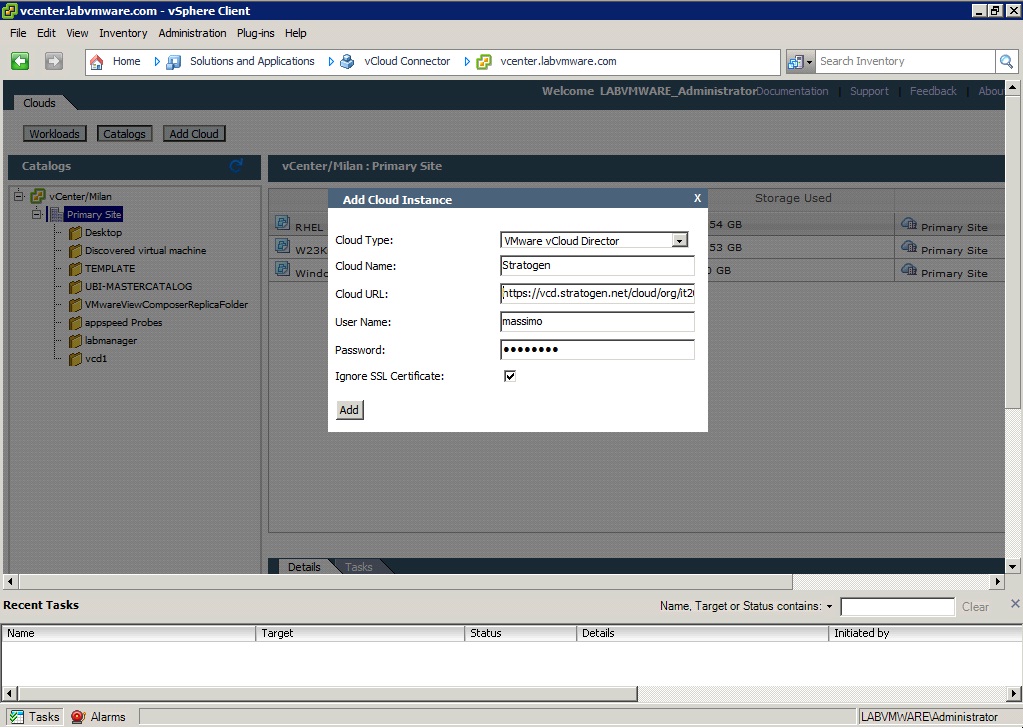The height and width of the screenshot is (728, 1023).
Task: Click the magnifier search inventory icon
Action: (1006, 61)
